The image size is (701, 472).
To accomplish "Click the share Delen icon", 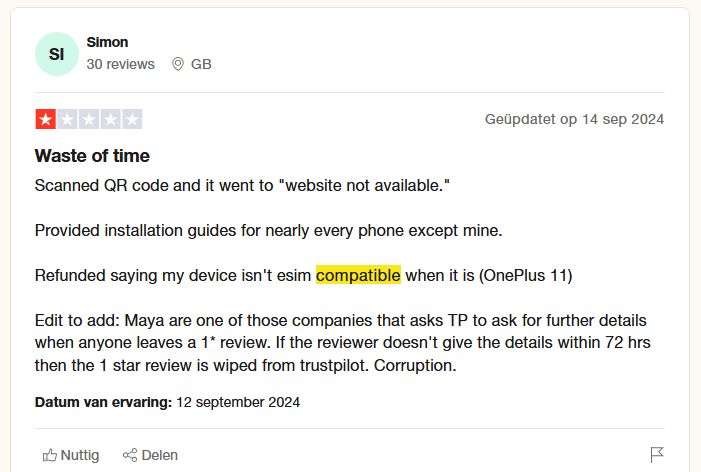I will (x=129, y=455).
